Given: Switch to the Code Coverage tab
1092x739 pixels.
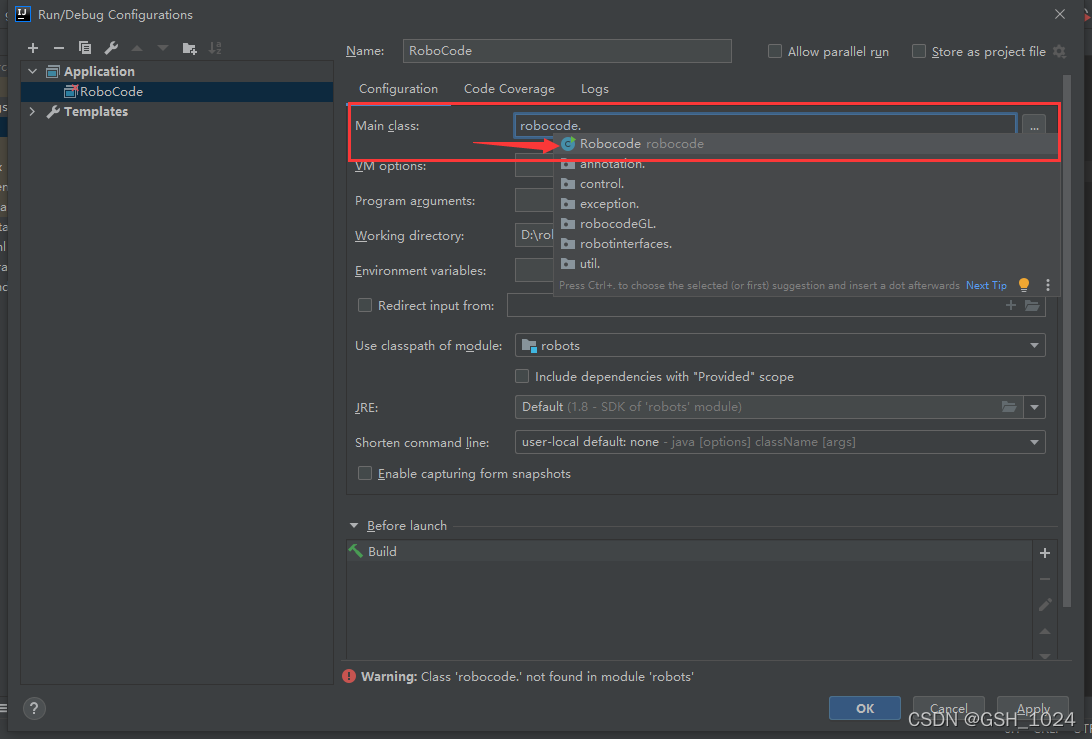Looking at the screenshot, I should click(509, 88).
